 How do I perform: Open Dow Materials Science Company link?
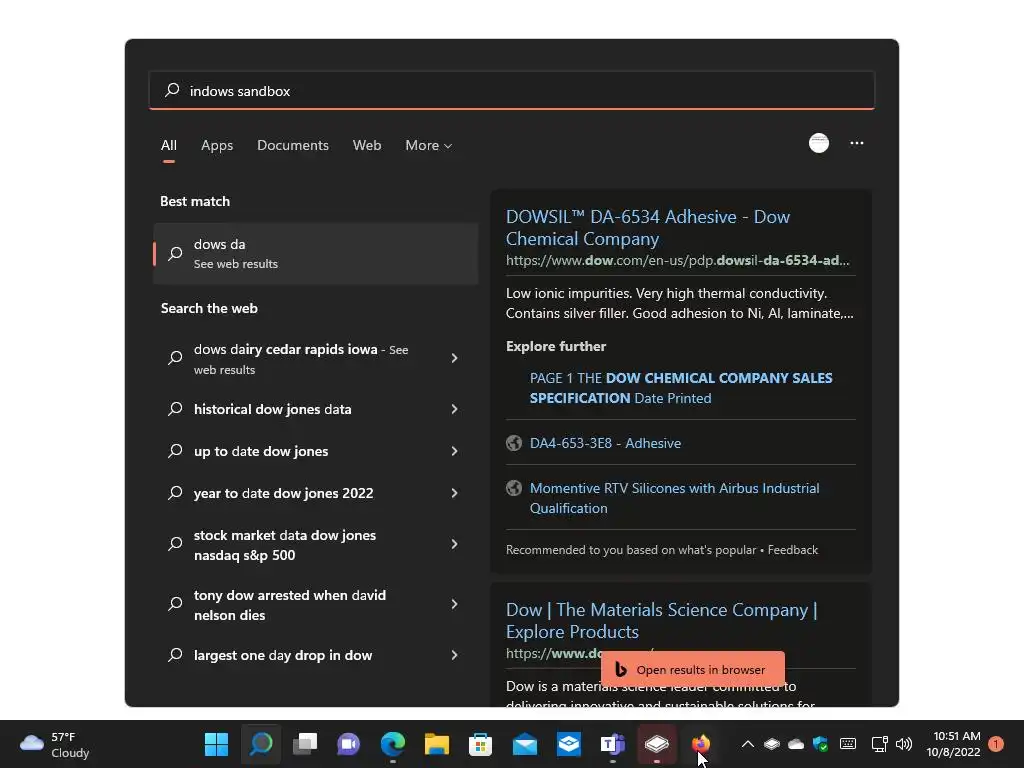(662, 620)
